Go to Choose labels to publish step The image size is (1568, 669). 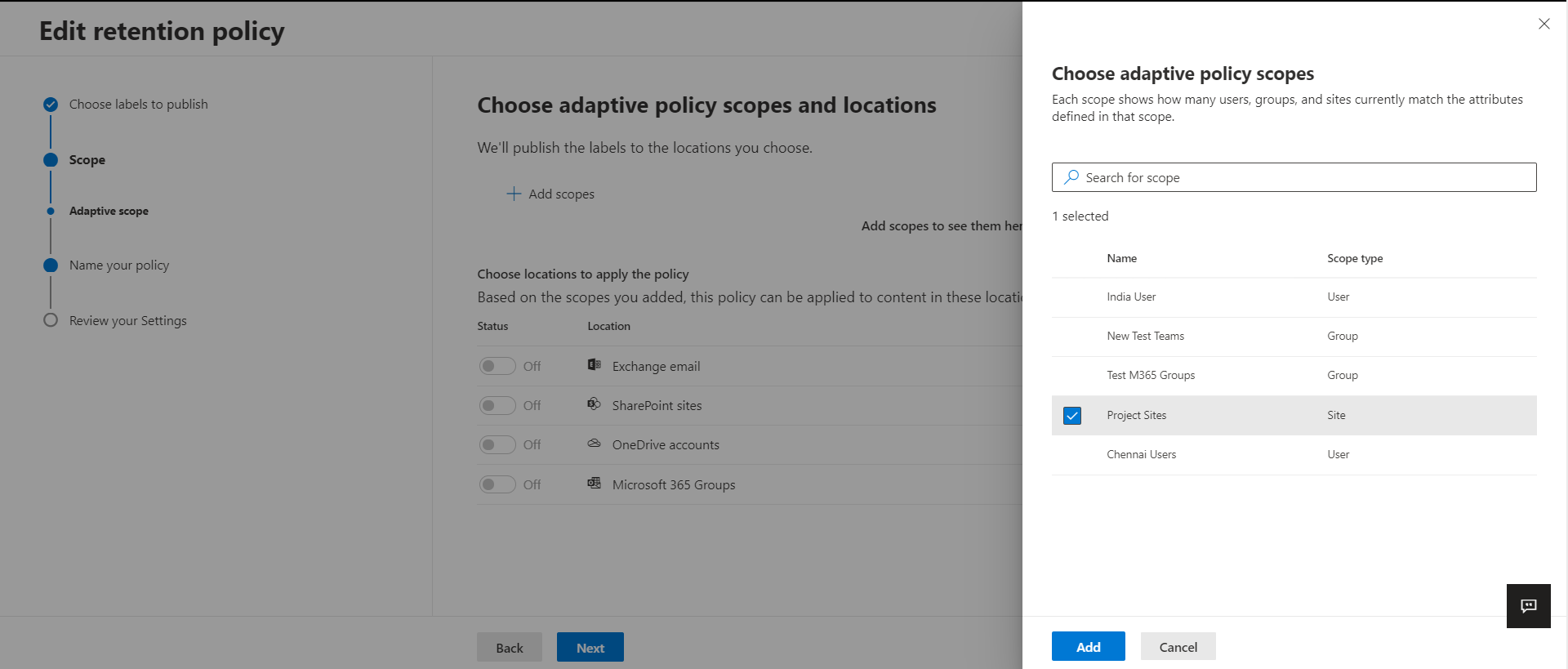(138, 105)
